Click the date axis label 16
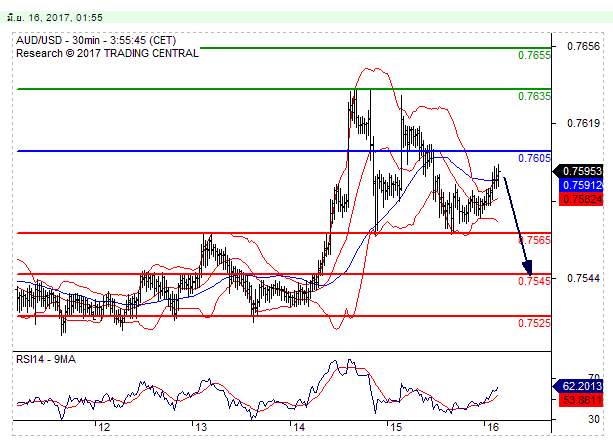 point(493,427)
